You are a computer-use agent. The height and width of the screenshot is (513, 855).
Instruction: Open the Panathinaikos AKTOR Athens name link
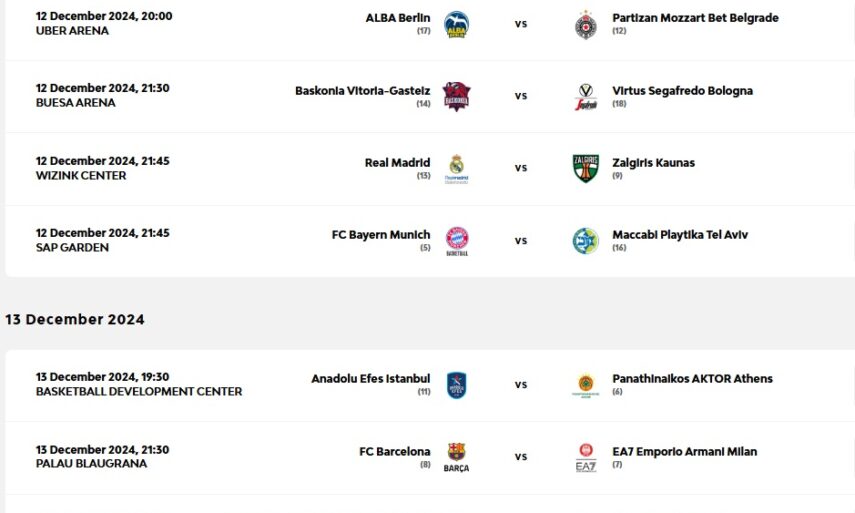coord(692,379)
